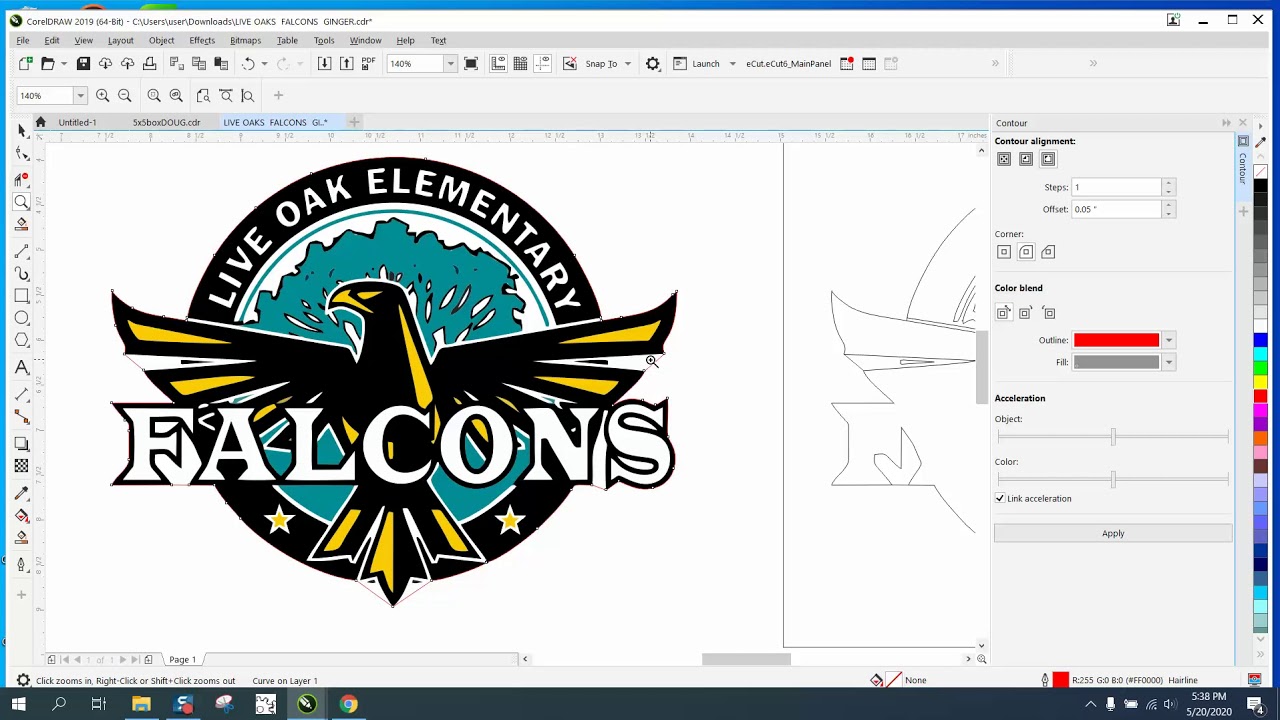Expand the Launch dropdown arrow
This screenshot has width=1280, height=720.
(732, 64)
